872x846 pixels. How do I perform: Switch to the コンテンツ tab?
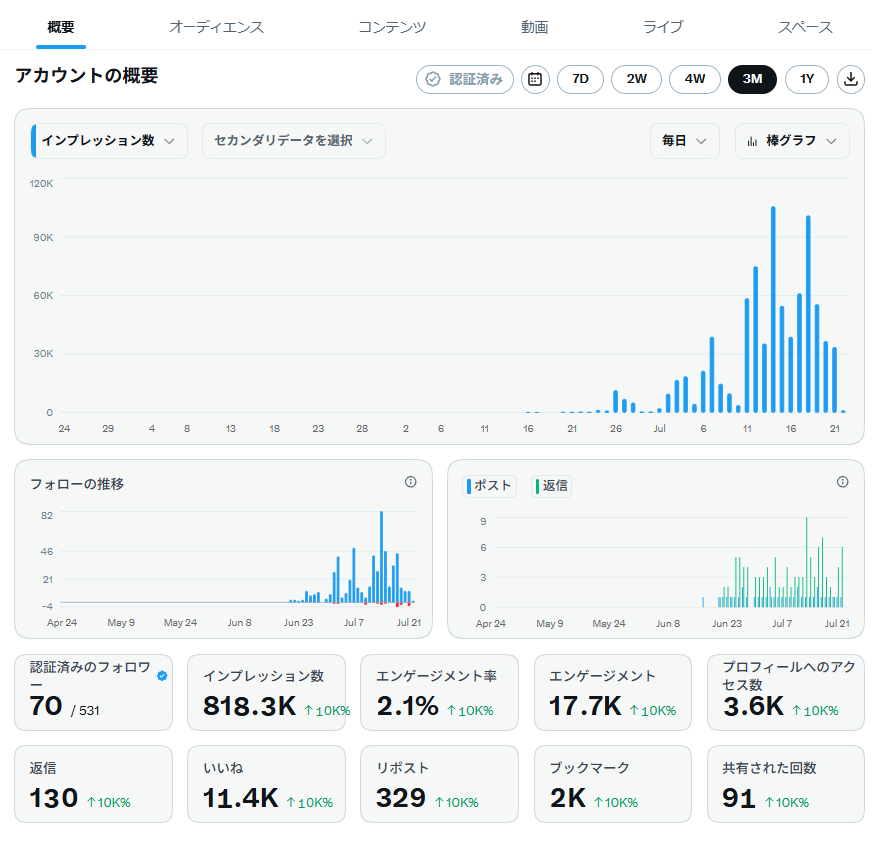[x=392, y=27]
